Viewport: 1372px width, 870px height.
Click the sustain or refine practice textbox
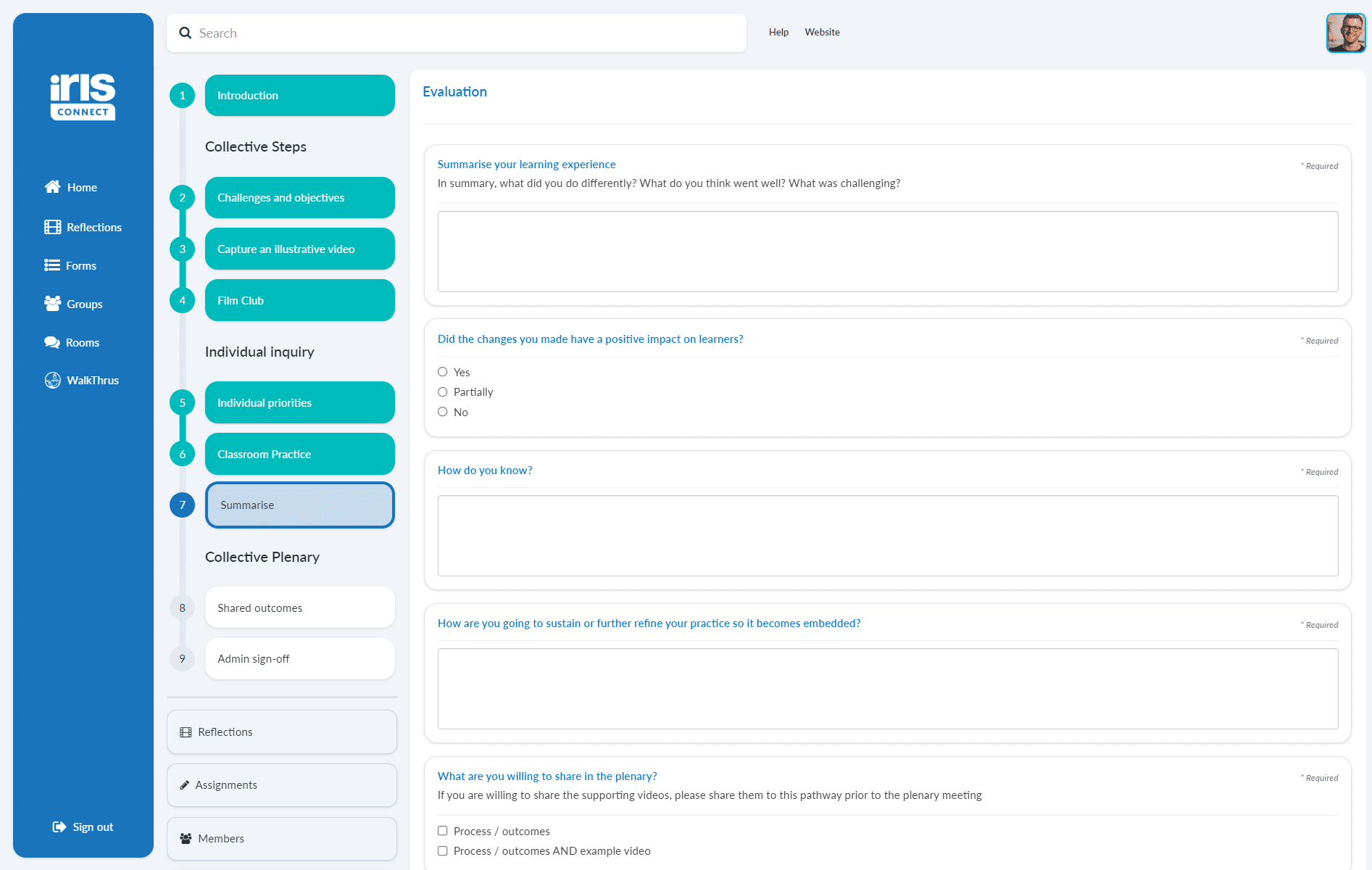coord(888,689)
